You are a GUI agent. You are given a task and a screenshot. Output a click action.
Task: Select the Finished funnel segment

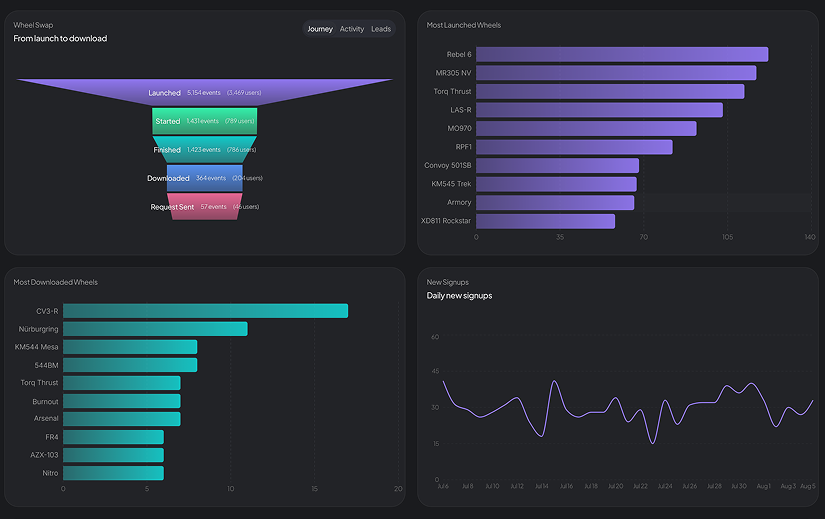coord(205,149)
